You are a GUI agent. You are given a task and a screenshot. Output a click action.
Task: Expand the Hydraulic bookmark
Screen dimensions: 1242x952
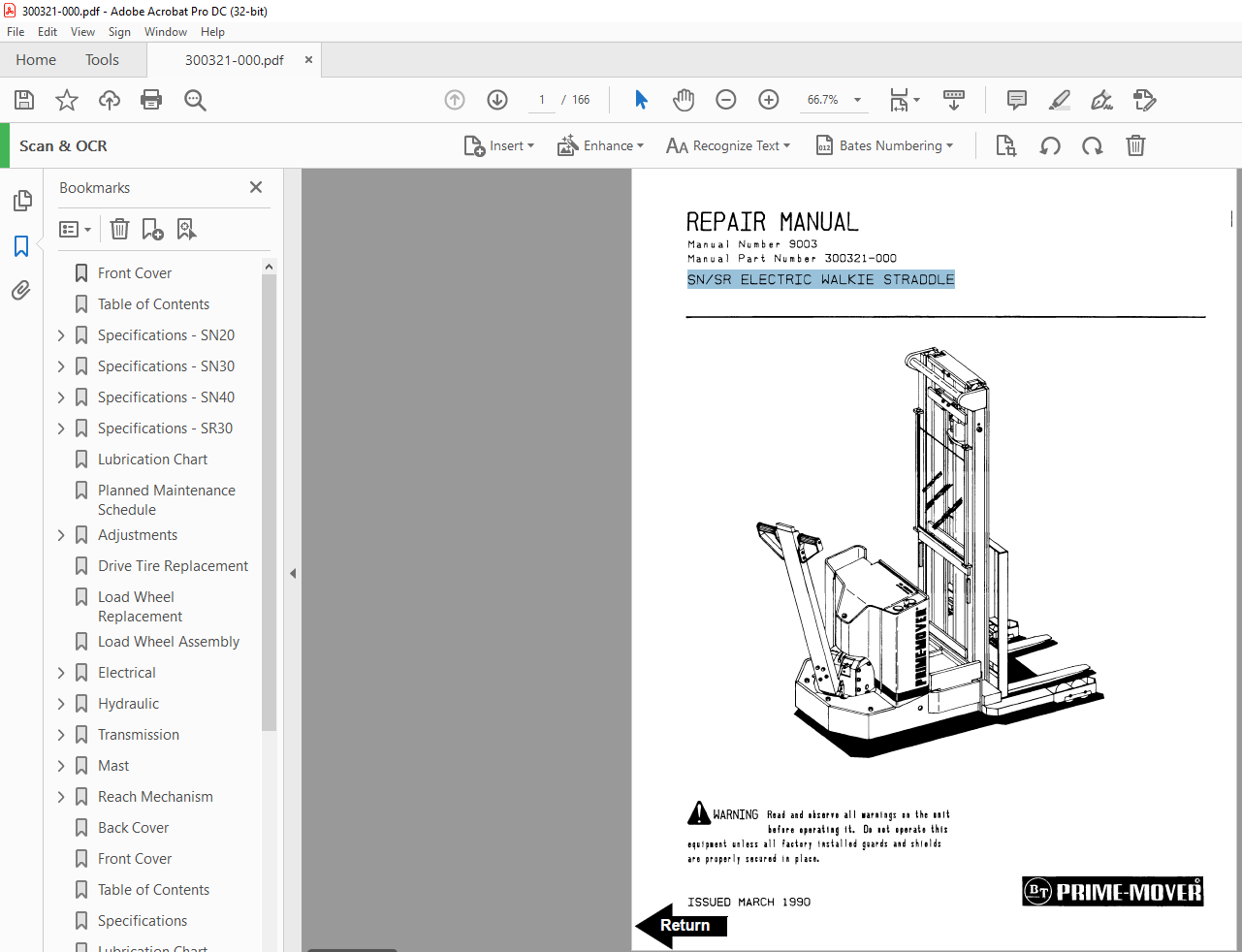61,704
